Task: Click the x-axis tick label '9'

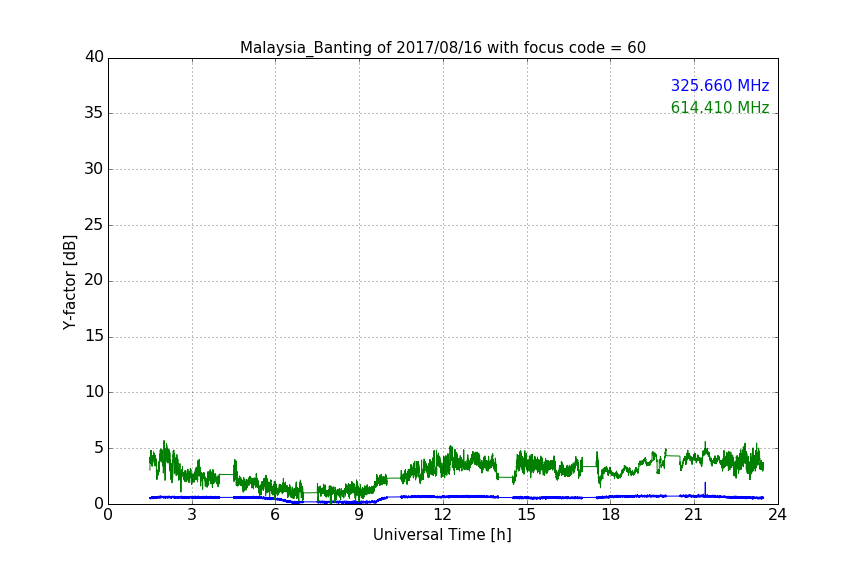Action: pyautogui.click(x=359, y=515)
